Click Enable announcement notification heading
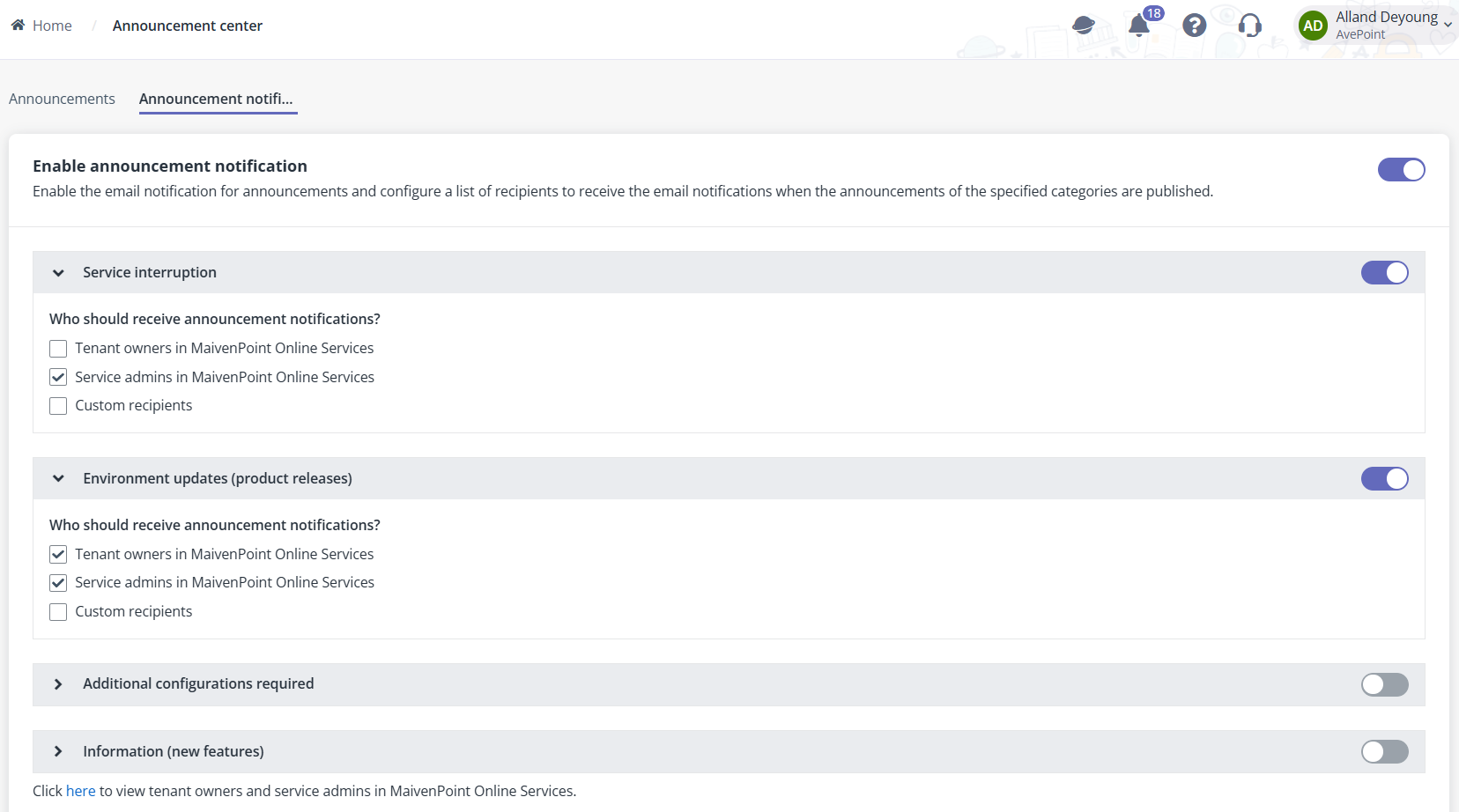Screen dimensions: 1459x812 [170, 166]
